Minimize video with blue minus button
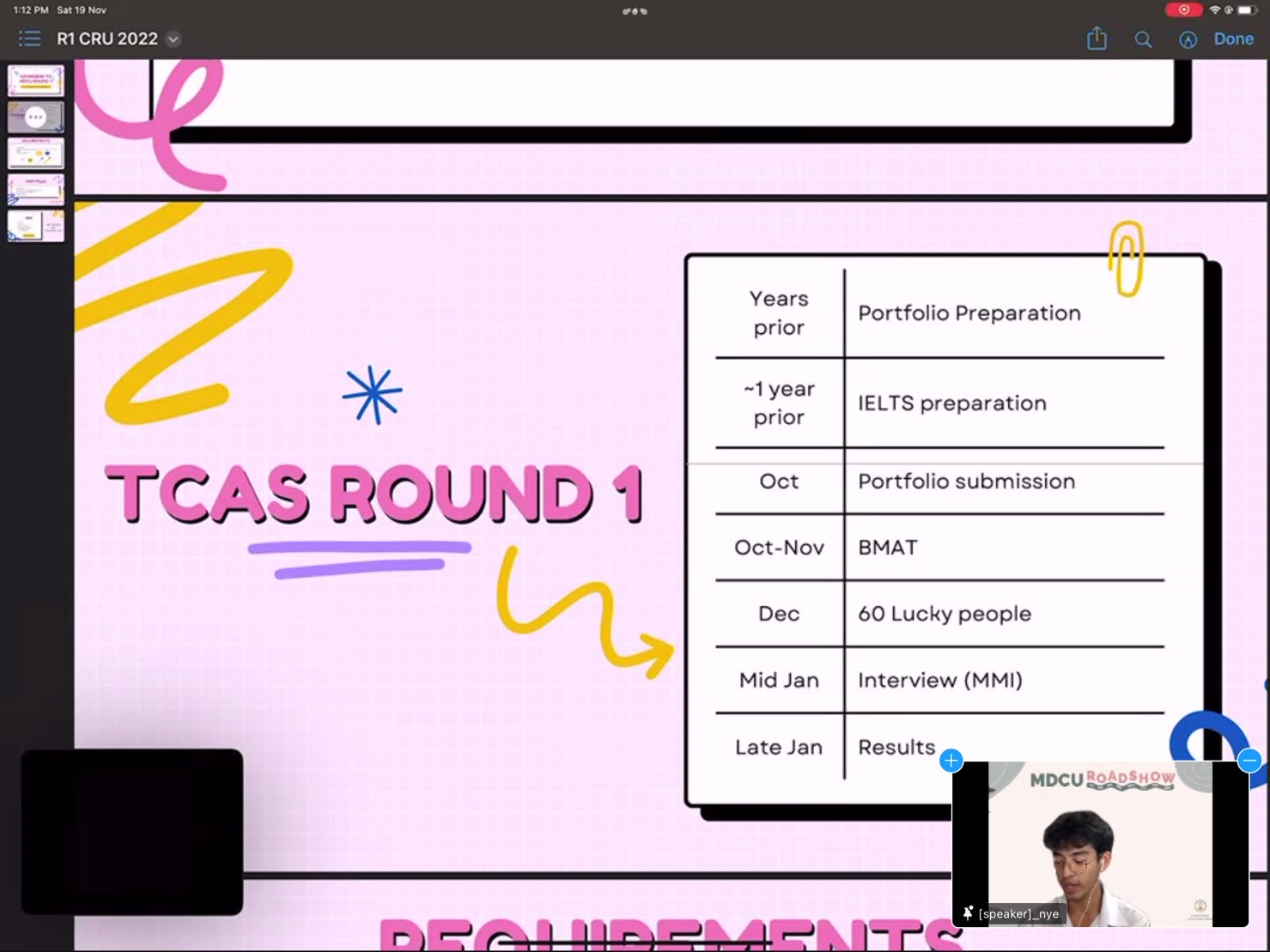Viewport: 1270px width, 952px height. point(1249,761)
